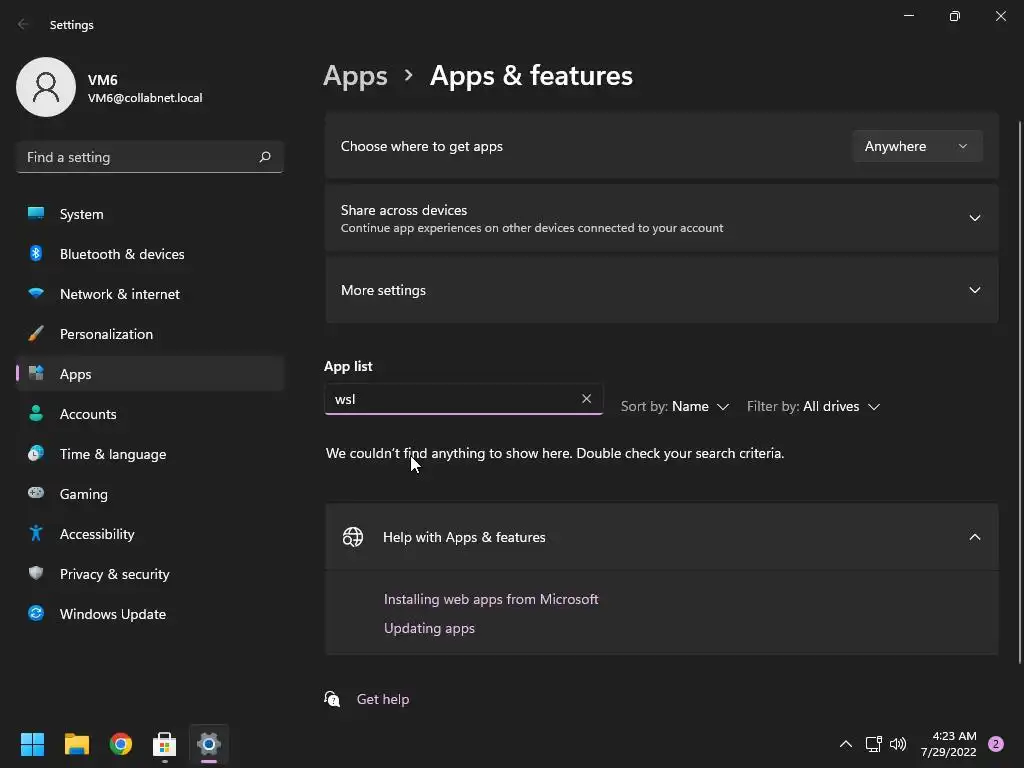Click the back arrow in Settings

coord(24,25)
